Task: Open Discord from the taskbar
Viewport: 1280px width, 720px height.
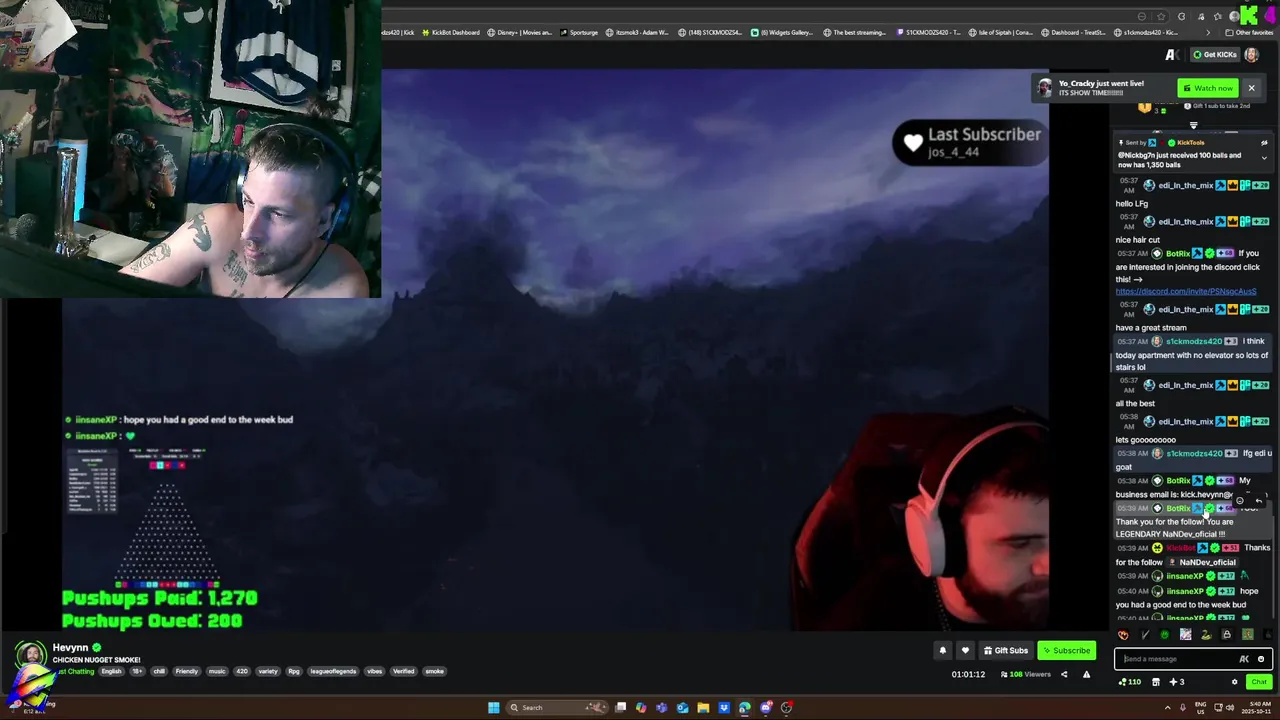Action: (x=766, y=707)
